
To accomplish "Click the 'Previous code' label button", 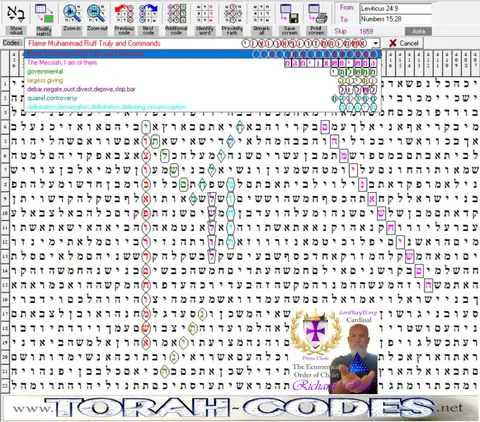I will click(x=124, y=31).
